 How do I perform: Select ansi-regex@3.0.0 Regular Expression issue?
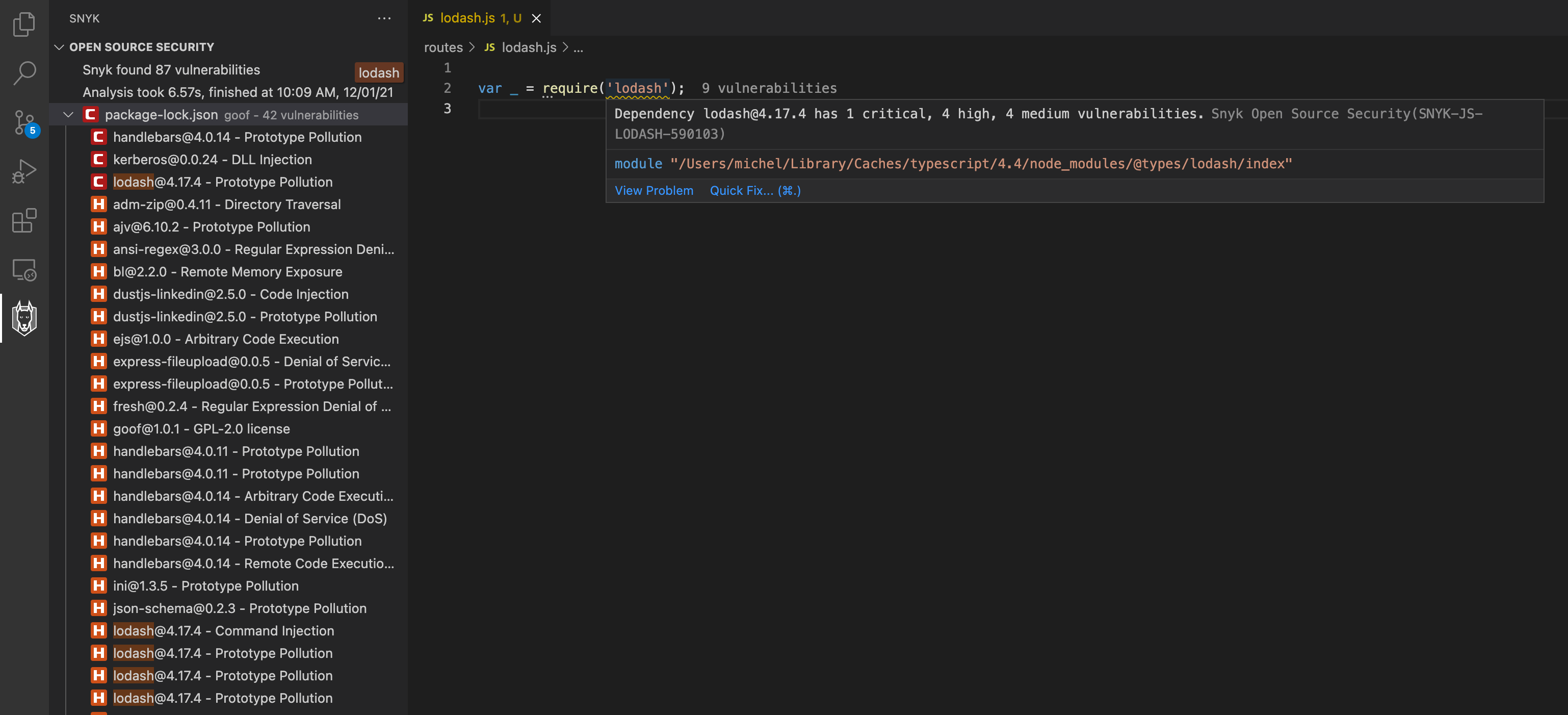pos(229,250)
